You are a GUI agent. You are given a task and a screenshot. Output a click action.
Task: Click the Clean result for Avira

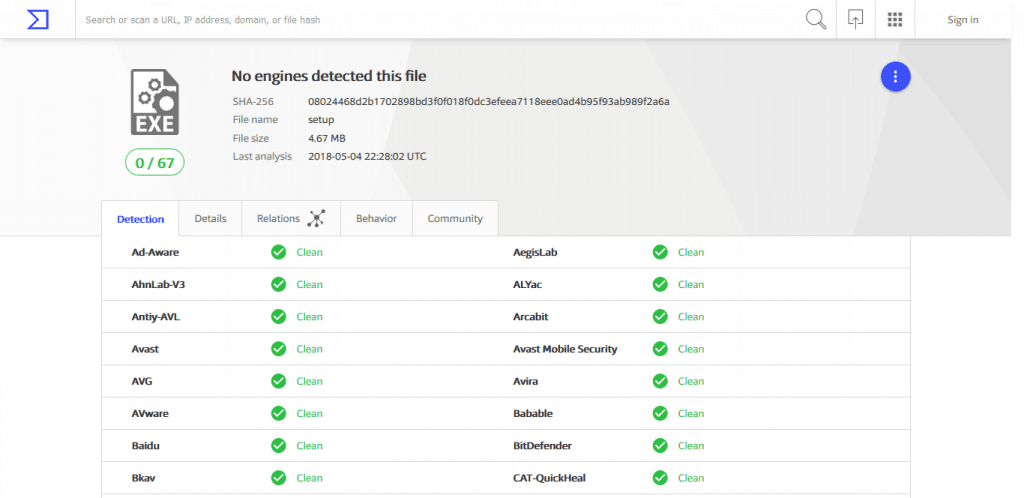point(691,381)
